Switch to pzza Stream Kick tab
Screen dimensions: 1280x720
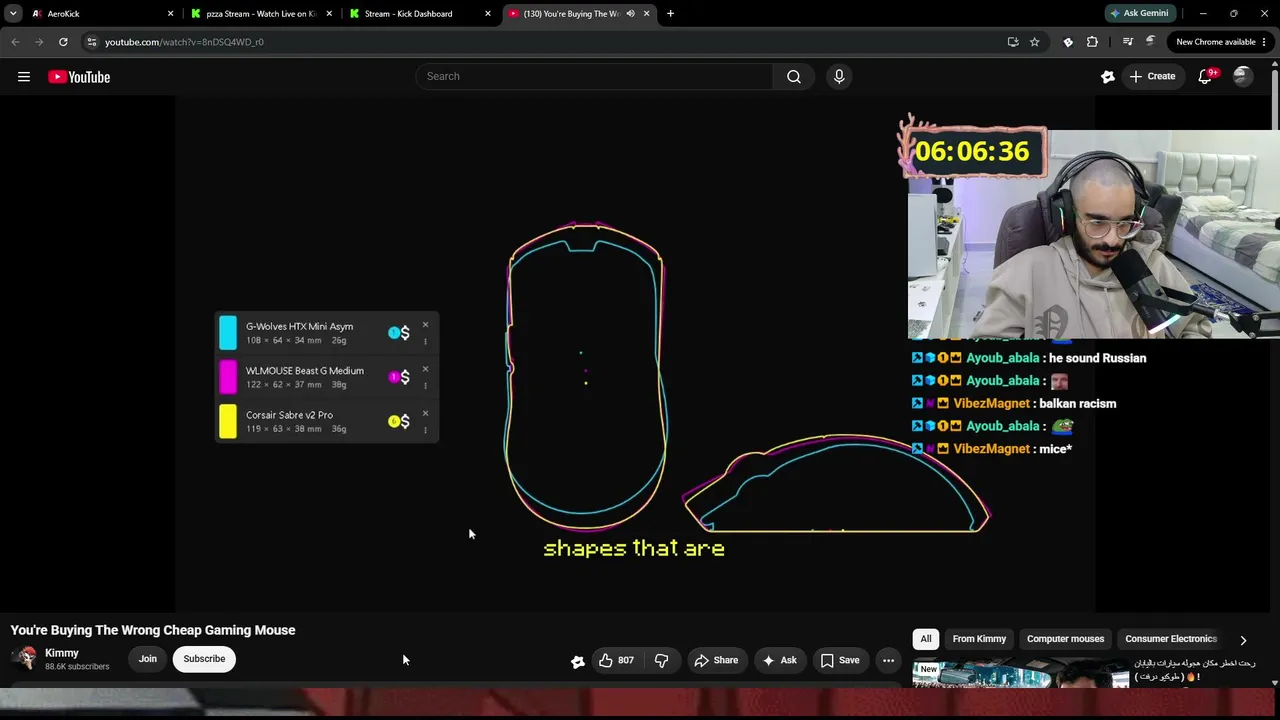point(262,14)
